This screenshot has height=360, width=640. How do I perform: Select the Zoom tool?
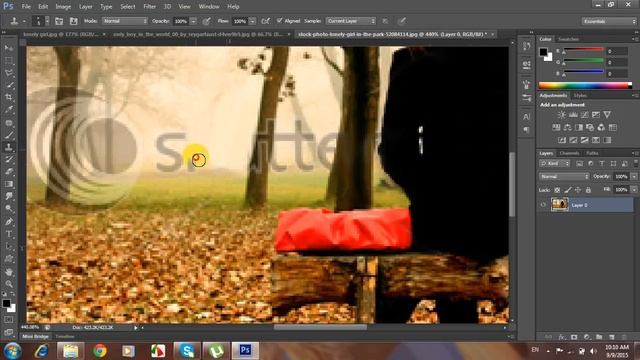pyautogui.click(x=9, y=284)
